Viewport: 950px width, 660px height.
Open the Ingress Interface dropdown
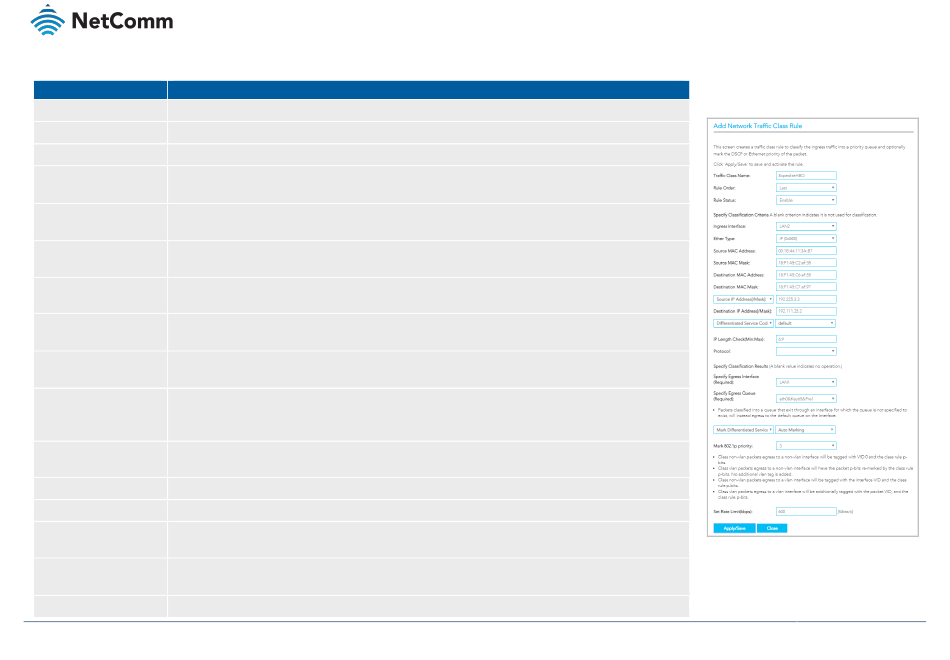[x=805, y=226]
